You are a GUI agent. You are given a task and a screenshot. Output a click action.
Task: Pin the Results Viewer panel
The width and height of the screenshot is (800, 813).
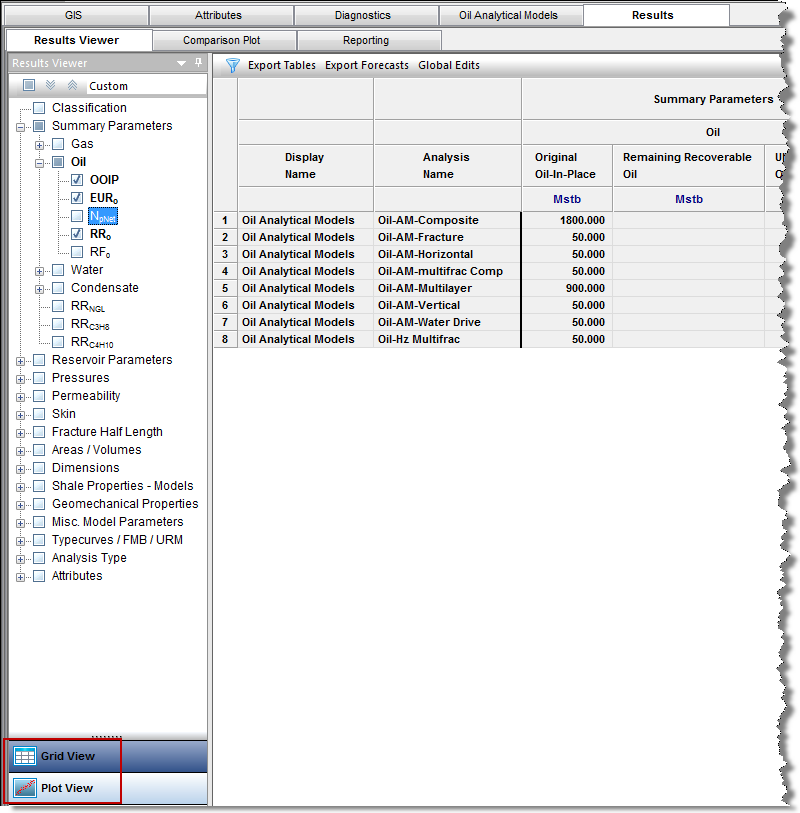198,63
